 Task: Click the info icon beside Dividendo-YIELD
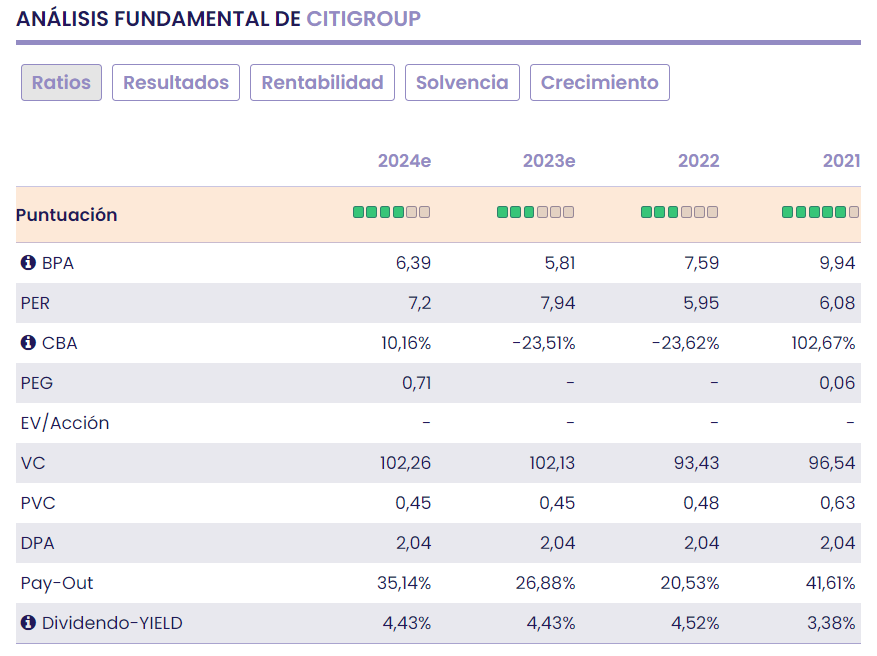(x=28, y=623)
